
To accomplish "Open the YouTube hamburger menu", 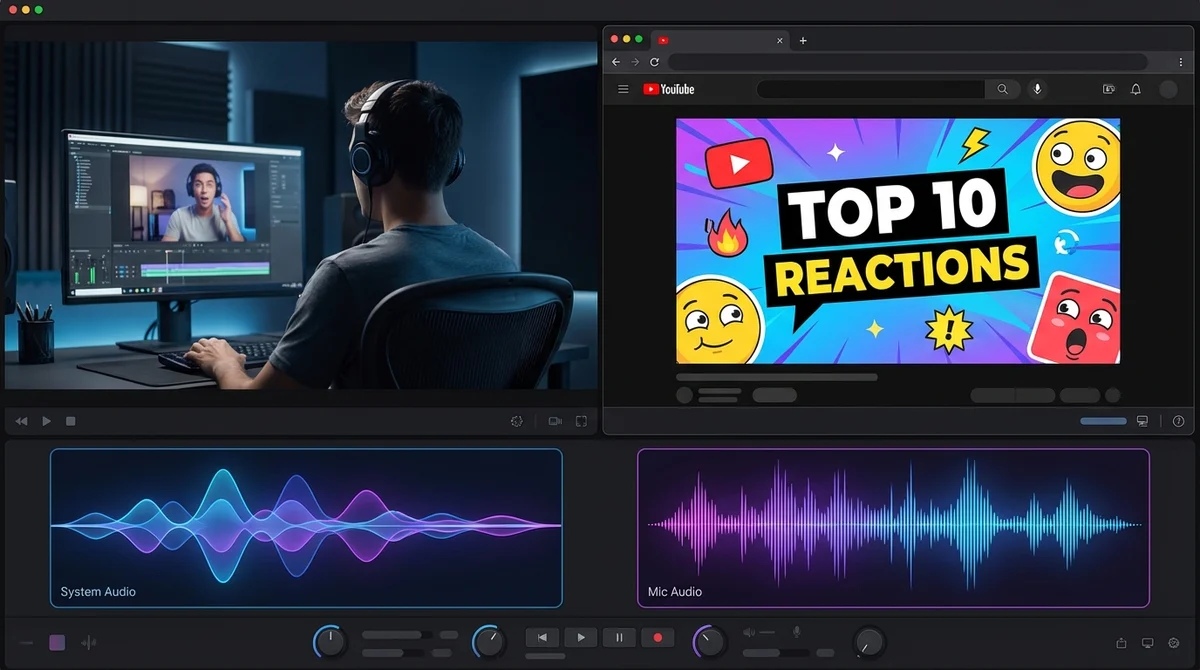I will click(623, 89).
